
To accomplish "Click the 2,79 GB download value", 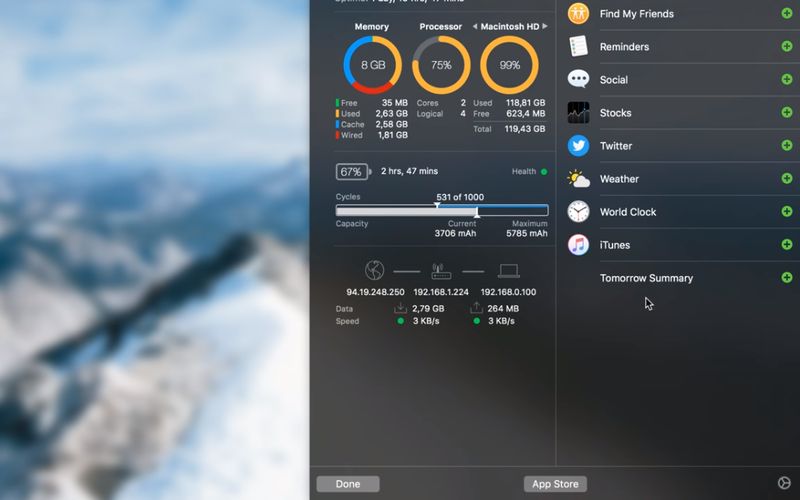I will click(428, 308).
